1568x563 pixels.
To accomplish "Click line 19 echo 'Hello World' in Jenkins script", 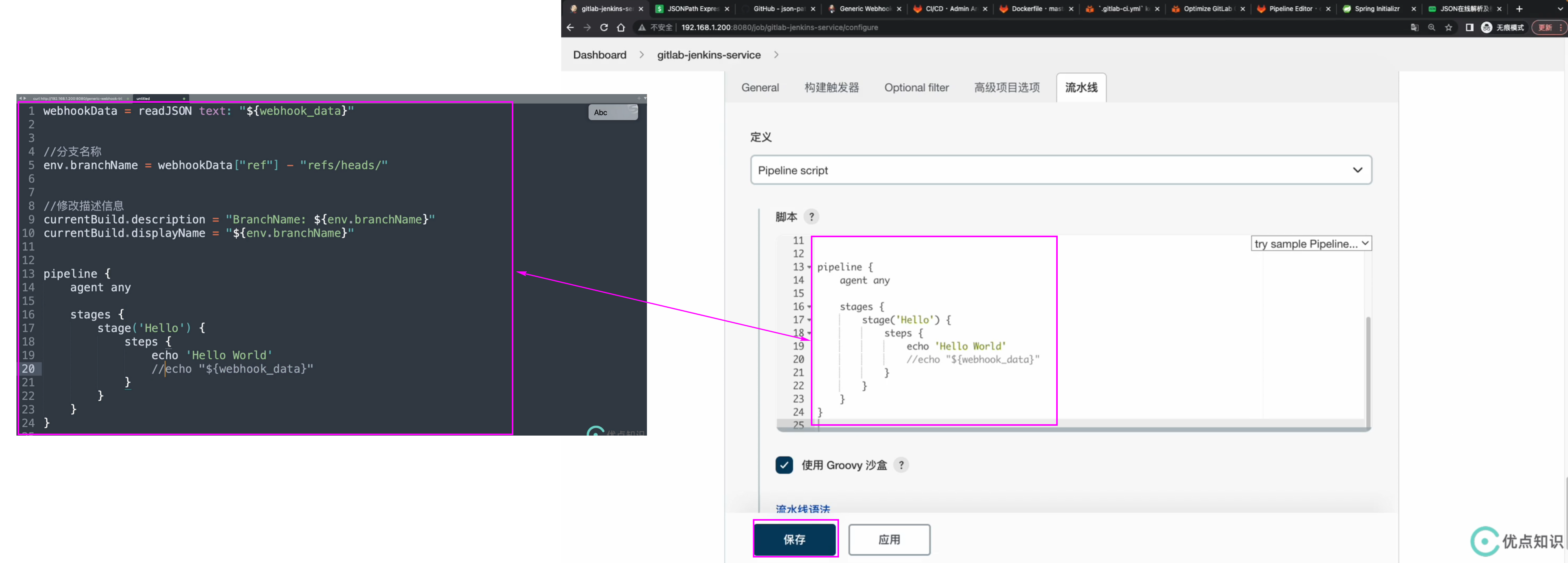I will coord(955,346).
